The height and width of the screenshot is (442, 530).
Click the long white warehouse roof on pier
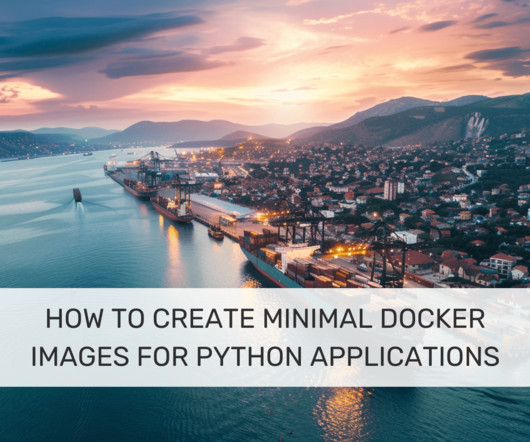click(221, 205)
